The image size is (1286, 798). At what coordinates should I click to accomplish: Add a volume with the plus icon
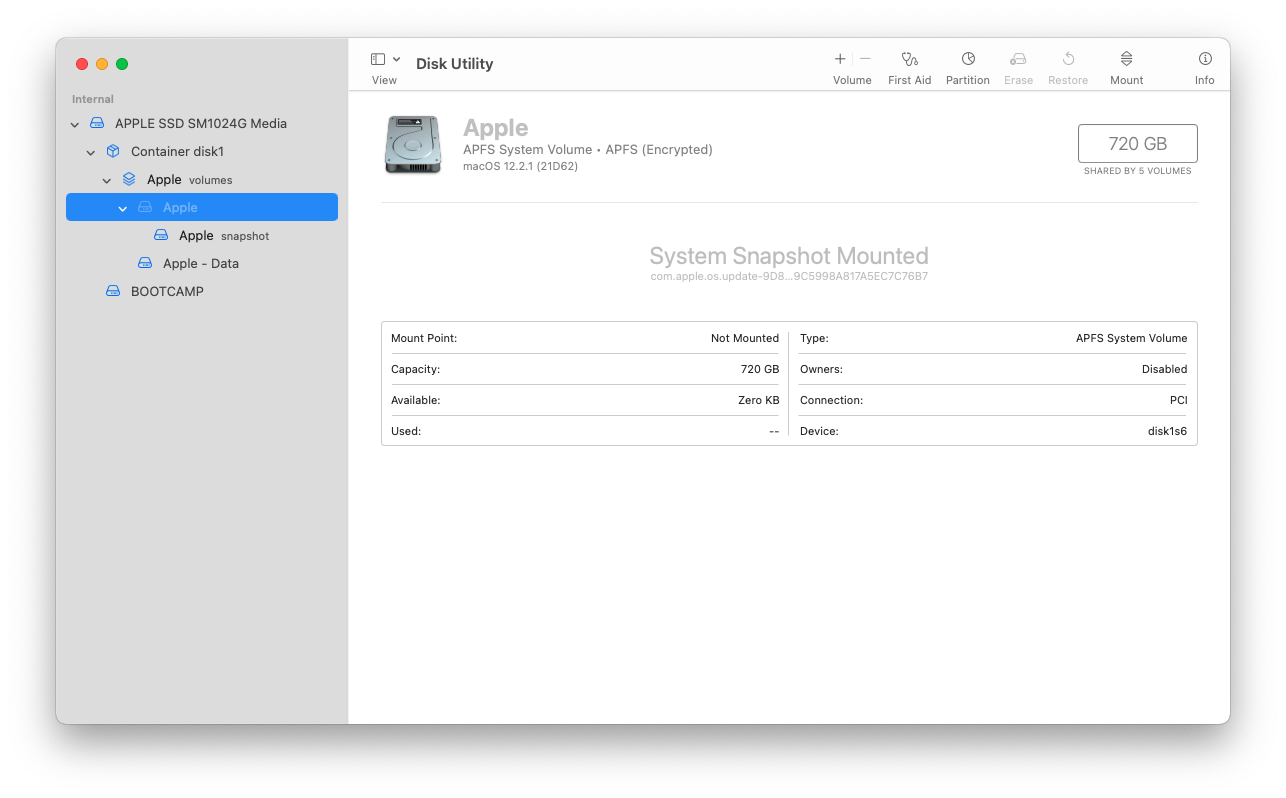(x=840, y=59)
